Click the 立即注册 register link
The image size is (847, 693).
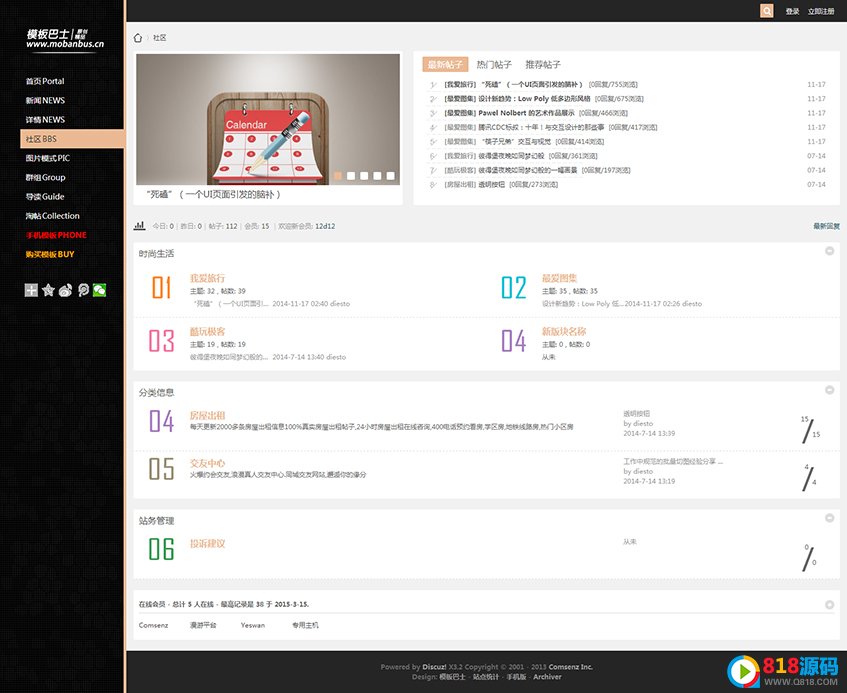point(821,11)
